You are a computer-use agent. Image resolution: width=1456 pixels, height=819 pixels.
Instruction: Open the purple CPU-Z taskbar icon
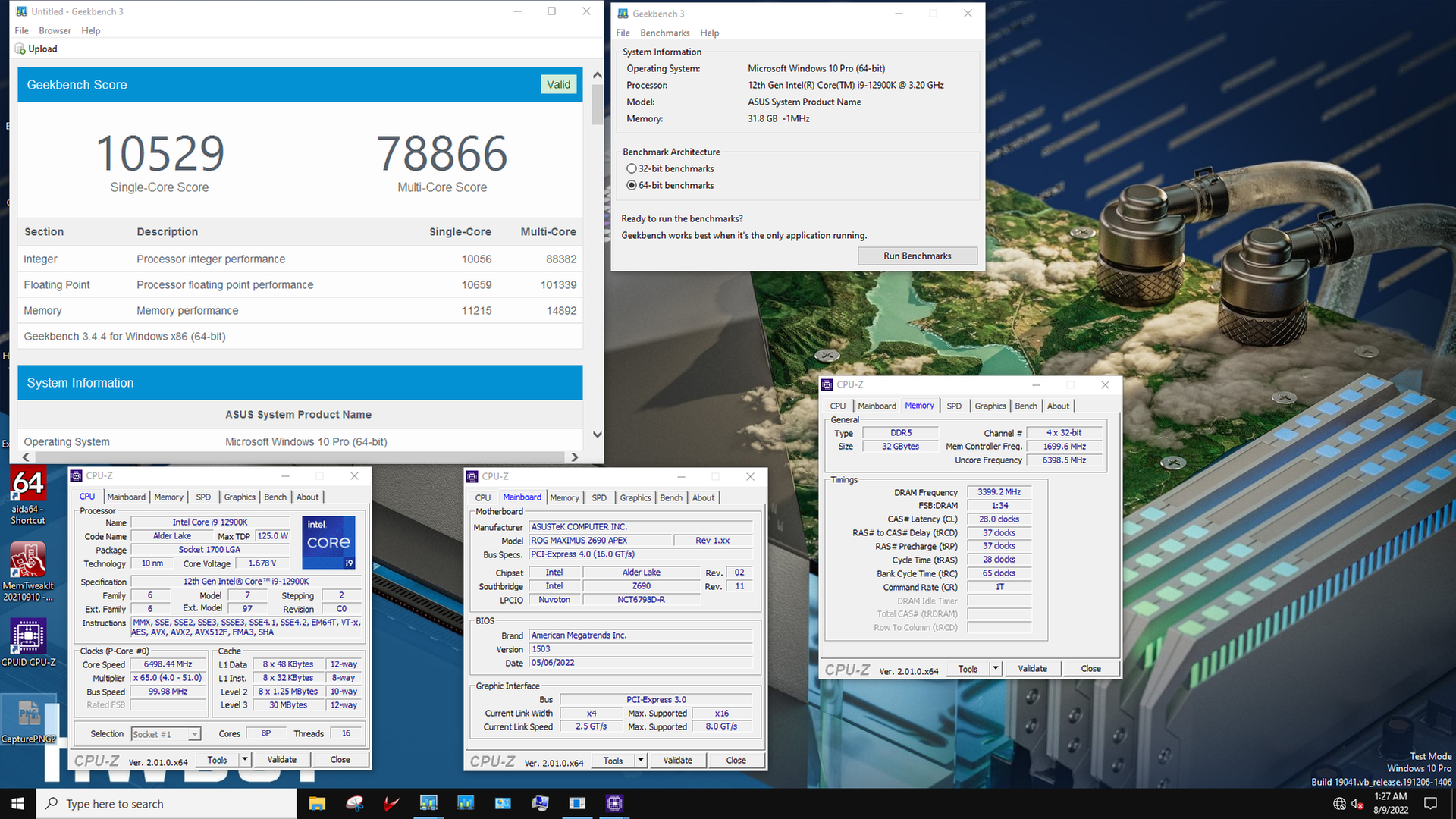(x=614, y=803)
